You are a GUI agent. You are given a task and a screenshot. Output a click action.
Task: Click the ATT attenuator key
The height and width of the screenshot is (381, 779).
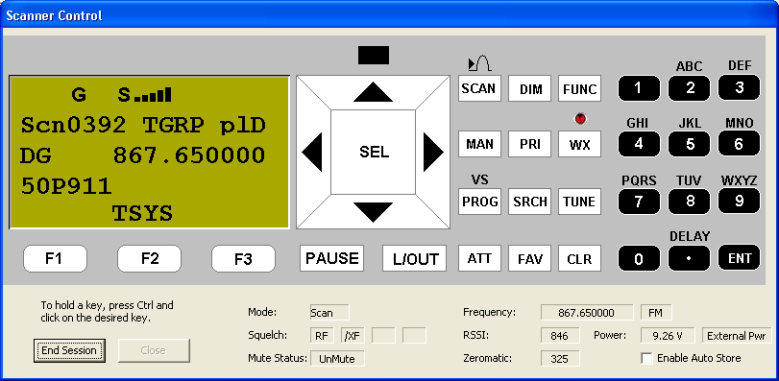pos(479,258)
